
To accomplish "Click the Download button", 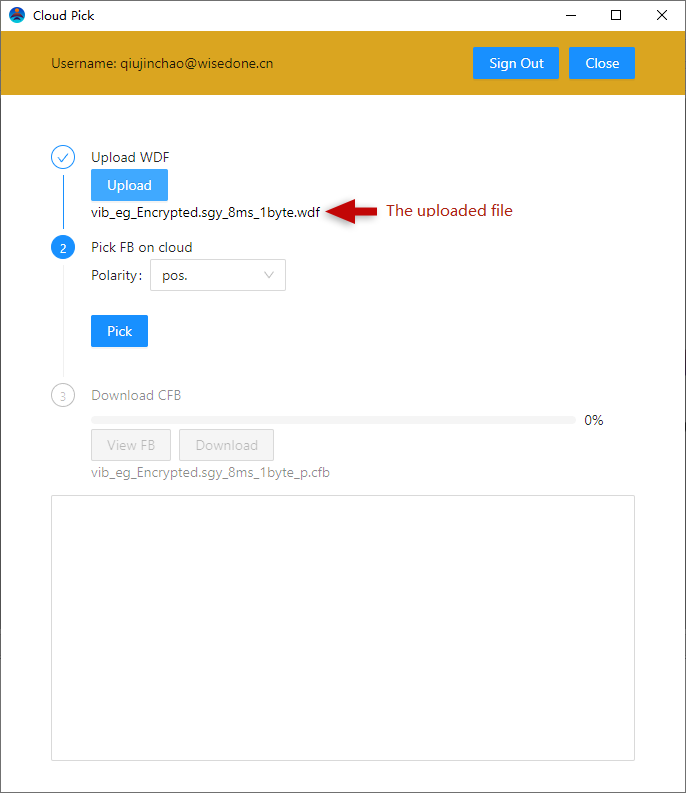I will click(226, 445).
